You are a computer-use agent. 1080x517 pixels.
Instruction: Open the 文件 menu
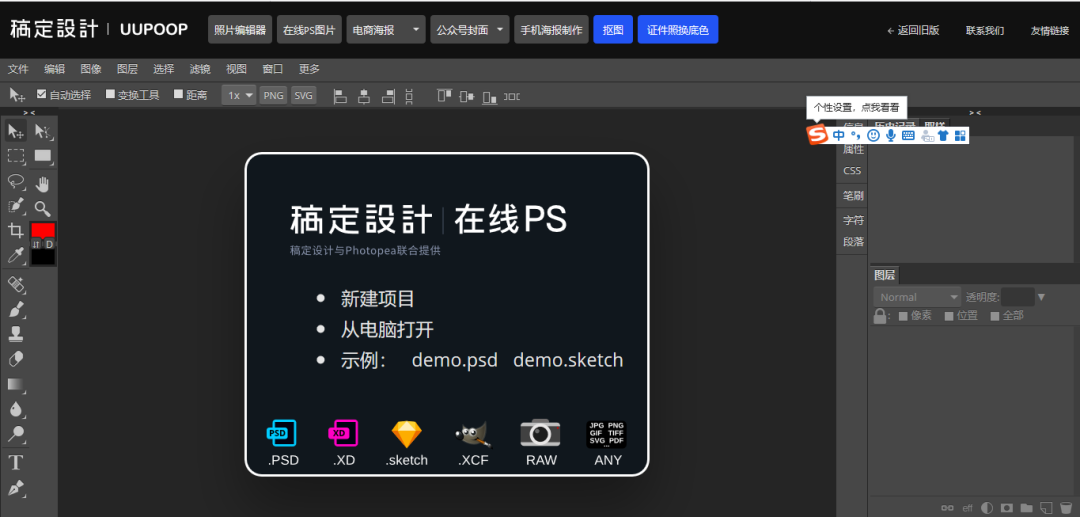(18, 69)
